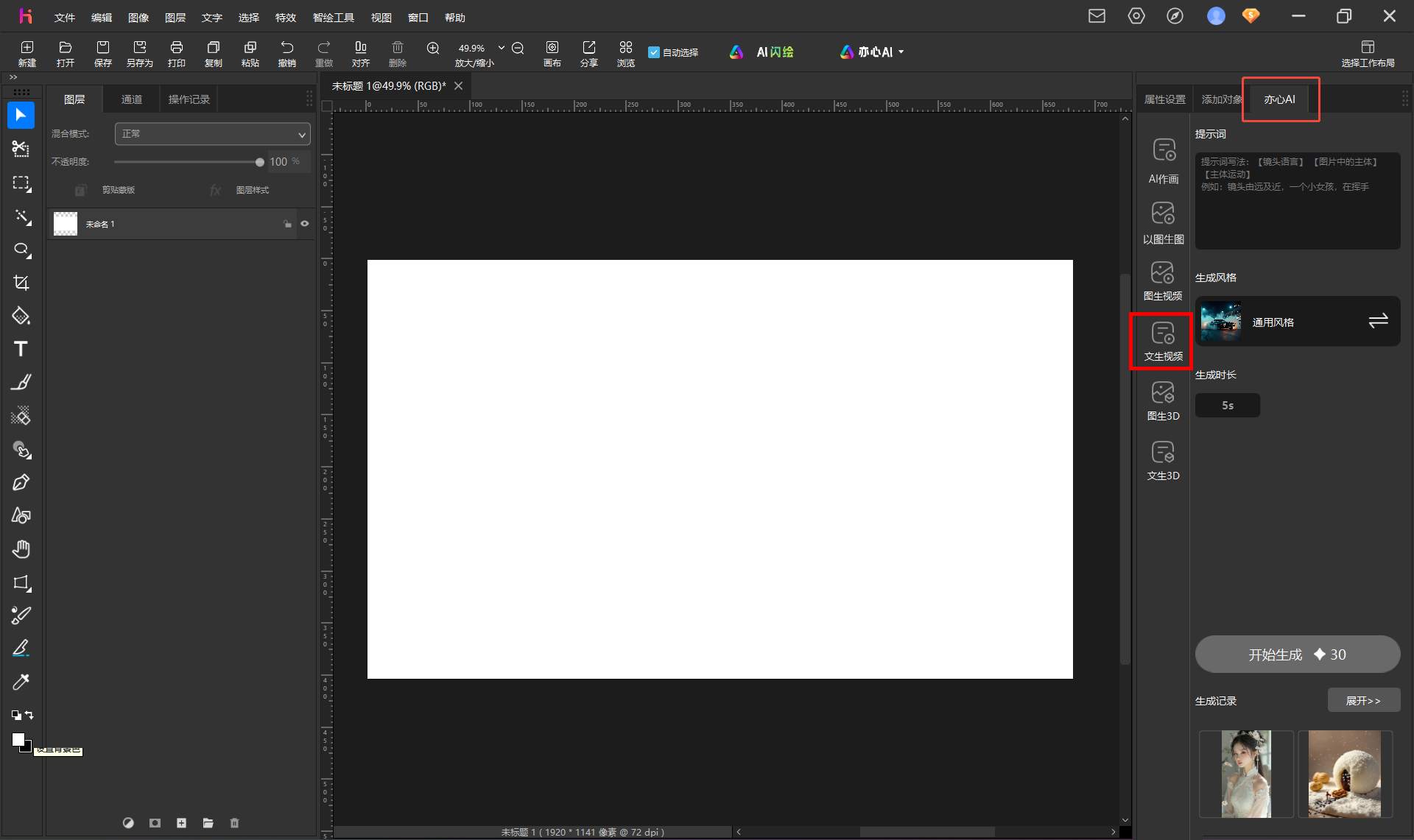This screenshot has height=840, width=1414.
Task: Select the 5s duration button
Action: 1228,406
